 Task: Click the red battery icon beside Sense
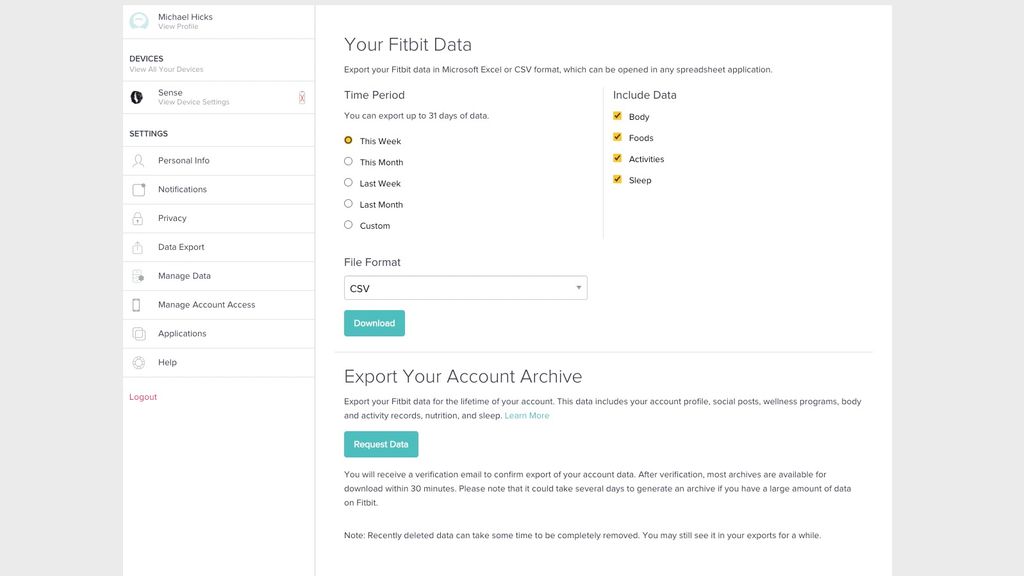pos(302,97)
